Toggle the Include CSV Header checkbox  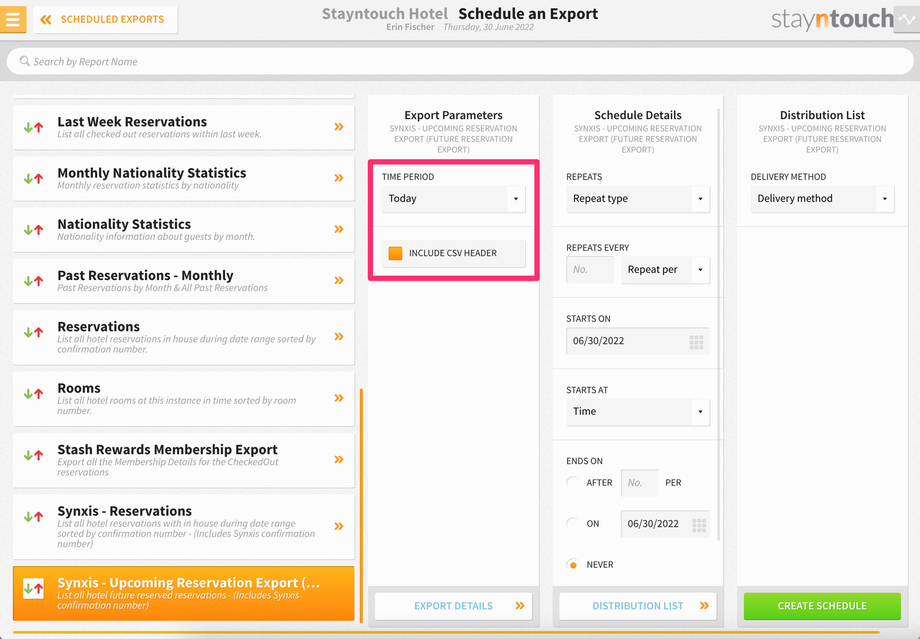(395, 253)
